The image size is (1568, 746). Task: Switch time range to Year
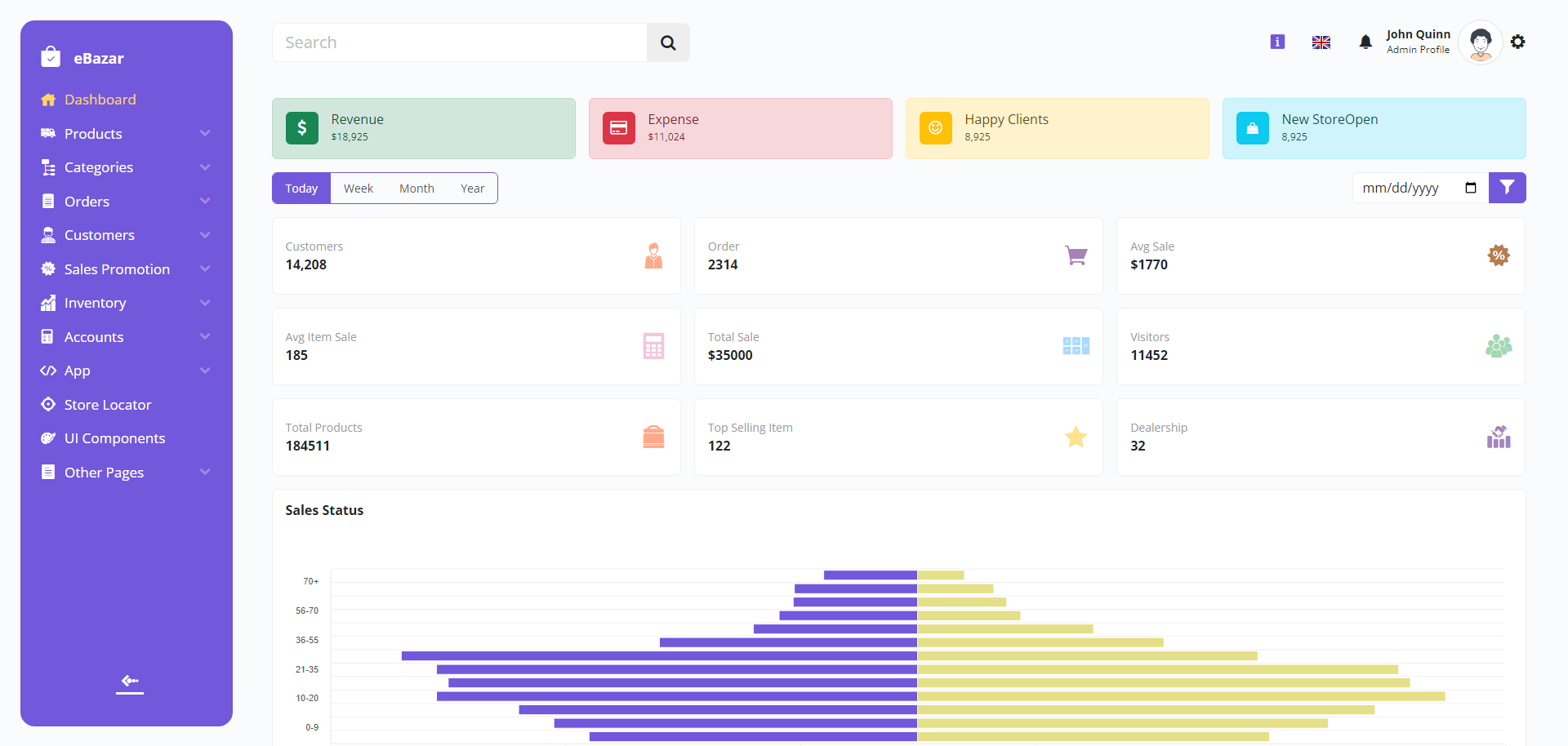point(472,189)
